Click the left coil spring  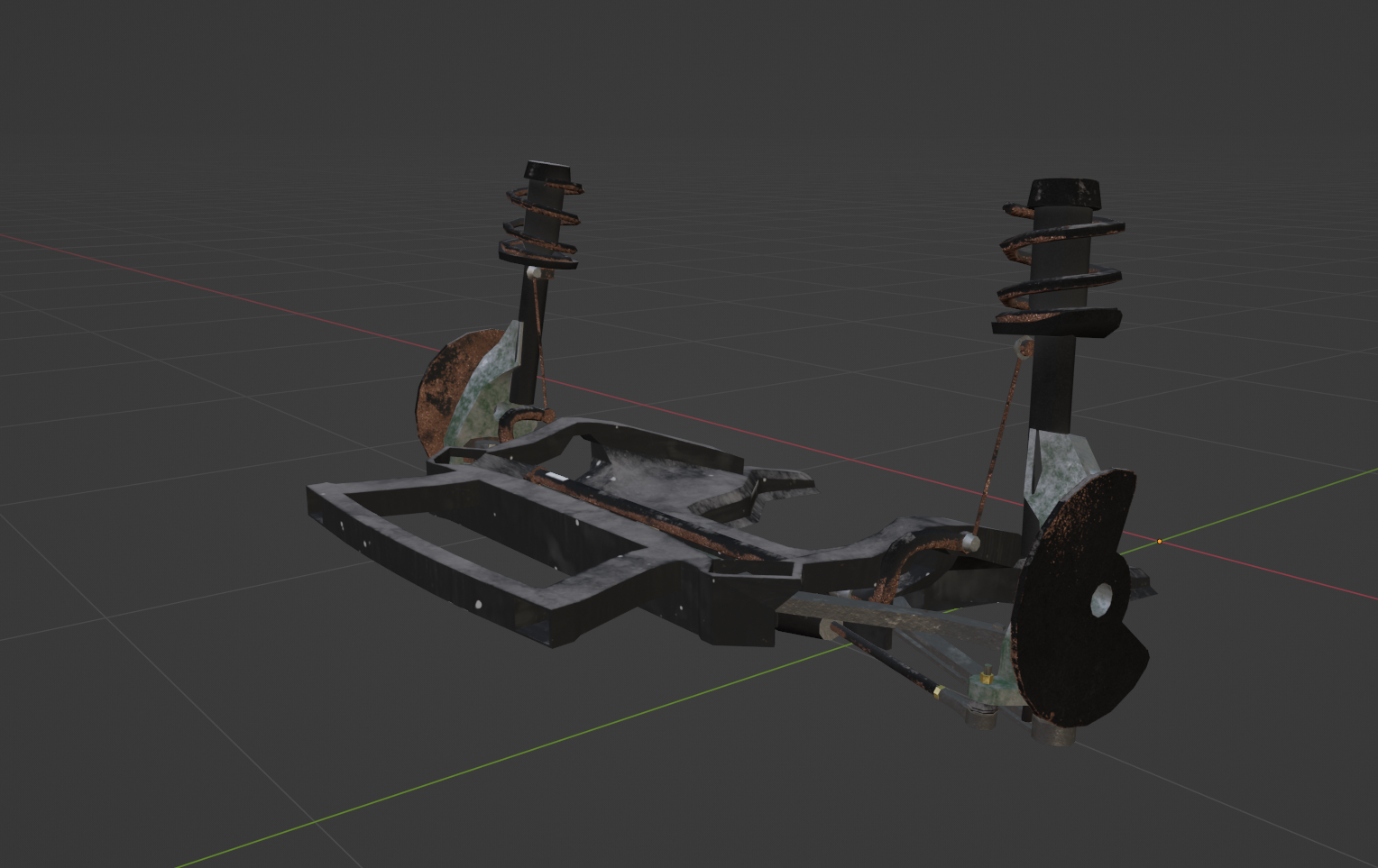541,226
